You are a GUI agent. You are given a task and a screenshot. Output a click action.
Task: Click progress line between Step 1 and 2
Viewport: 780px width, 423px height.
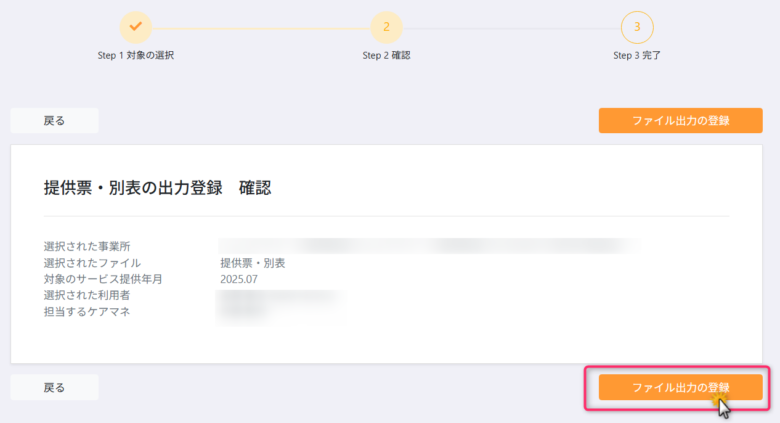[x=261, y=28]
